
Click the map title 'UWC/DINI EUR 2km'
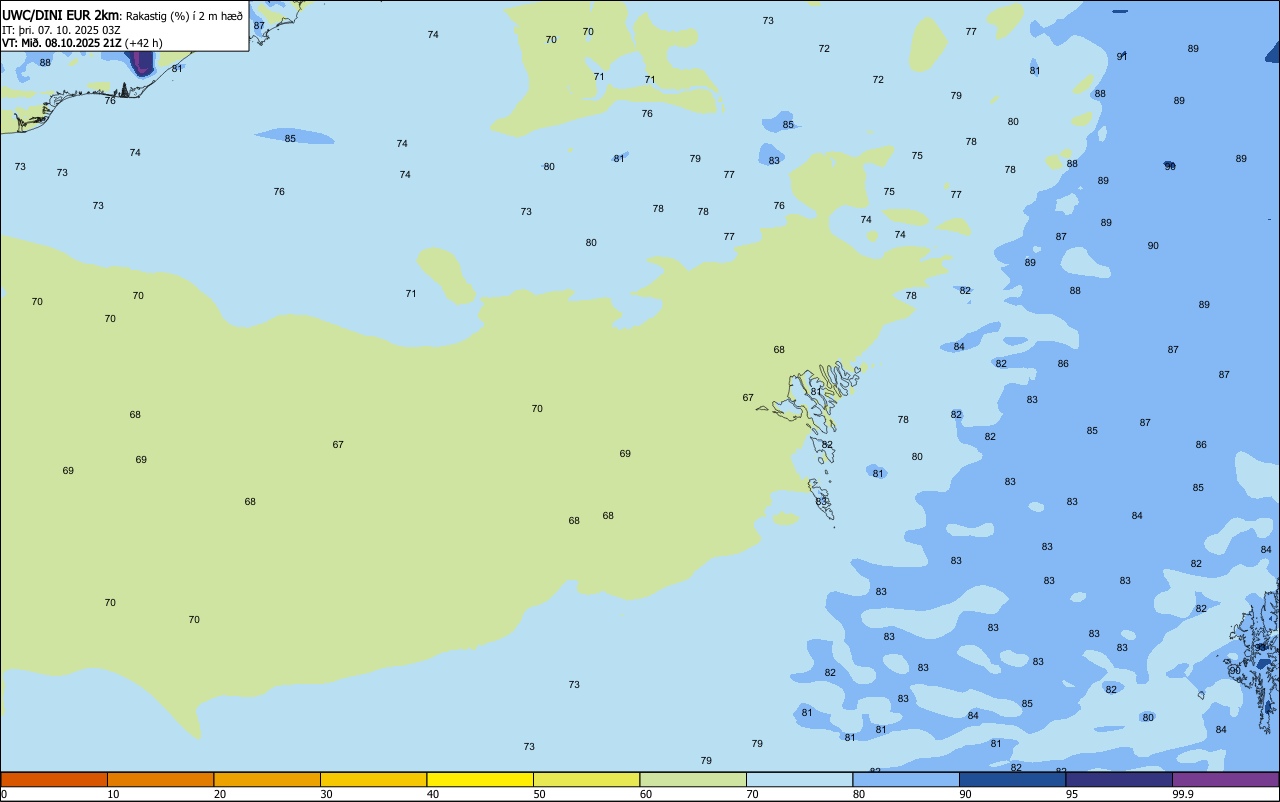pyautogui.click(x=60, y=15)
